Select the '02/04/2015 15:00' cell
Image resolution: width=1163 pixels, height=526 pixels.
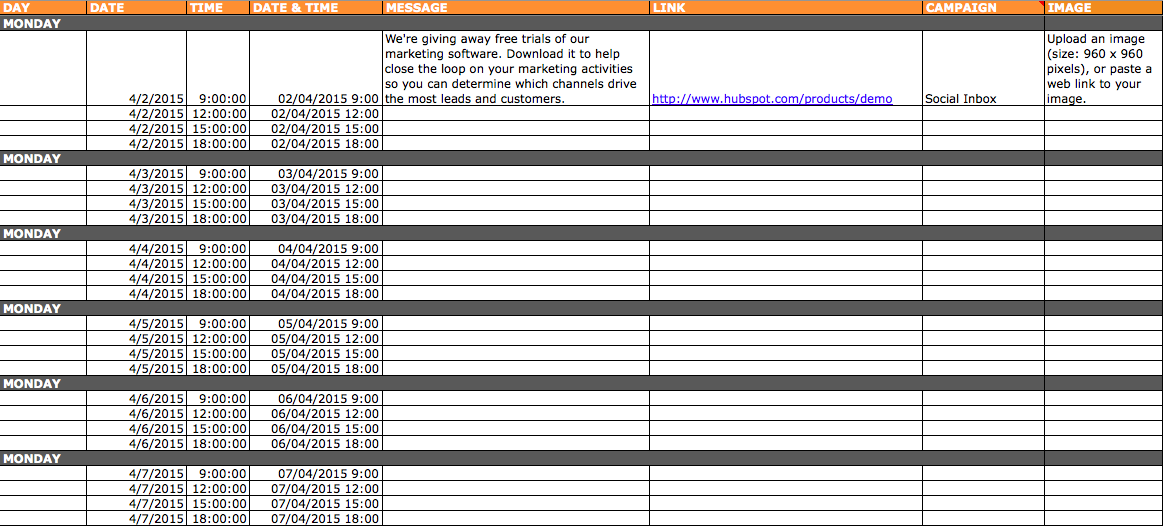click(316, 128)
